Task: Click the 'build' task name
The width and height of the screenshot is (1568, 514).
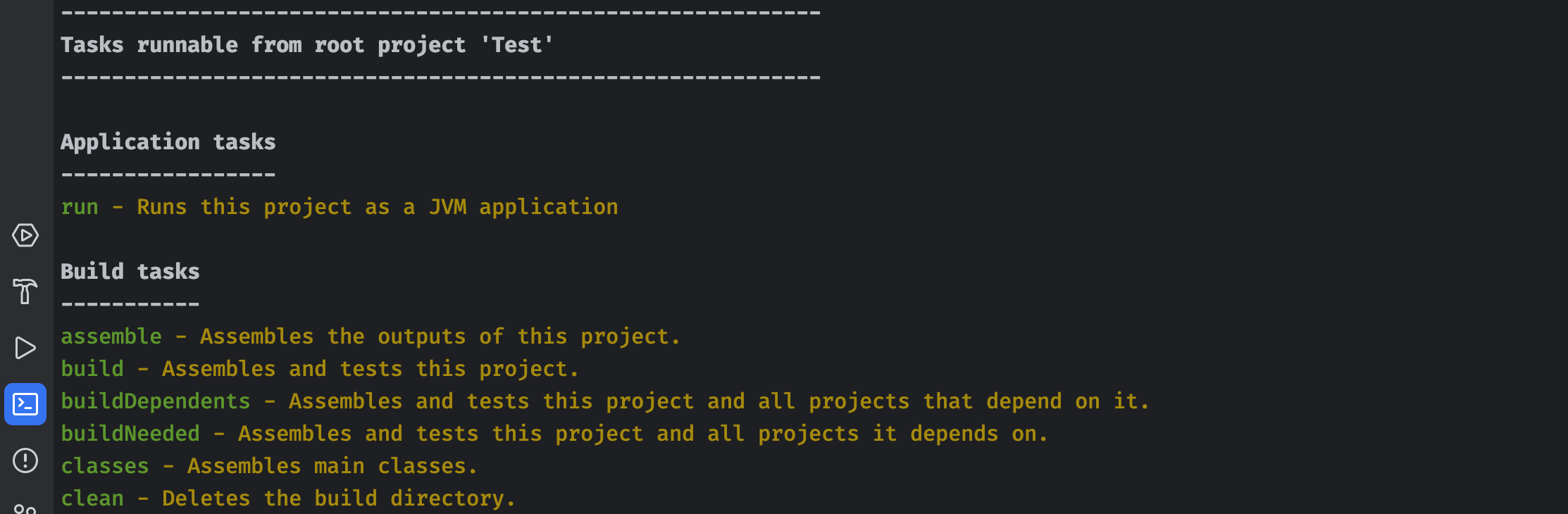Action: (92, 369)
